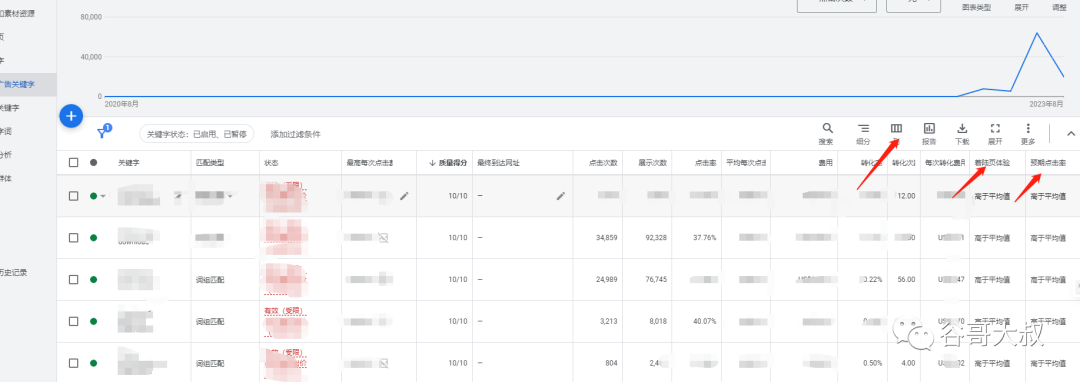Click the chart 展开 expand label
This screenshot has width=1080, height=382.
pos(1021,8)
